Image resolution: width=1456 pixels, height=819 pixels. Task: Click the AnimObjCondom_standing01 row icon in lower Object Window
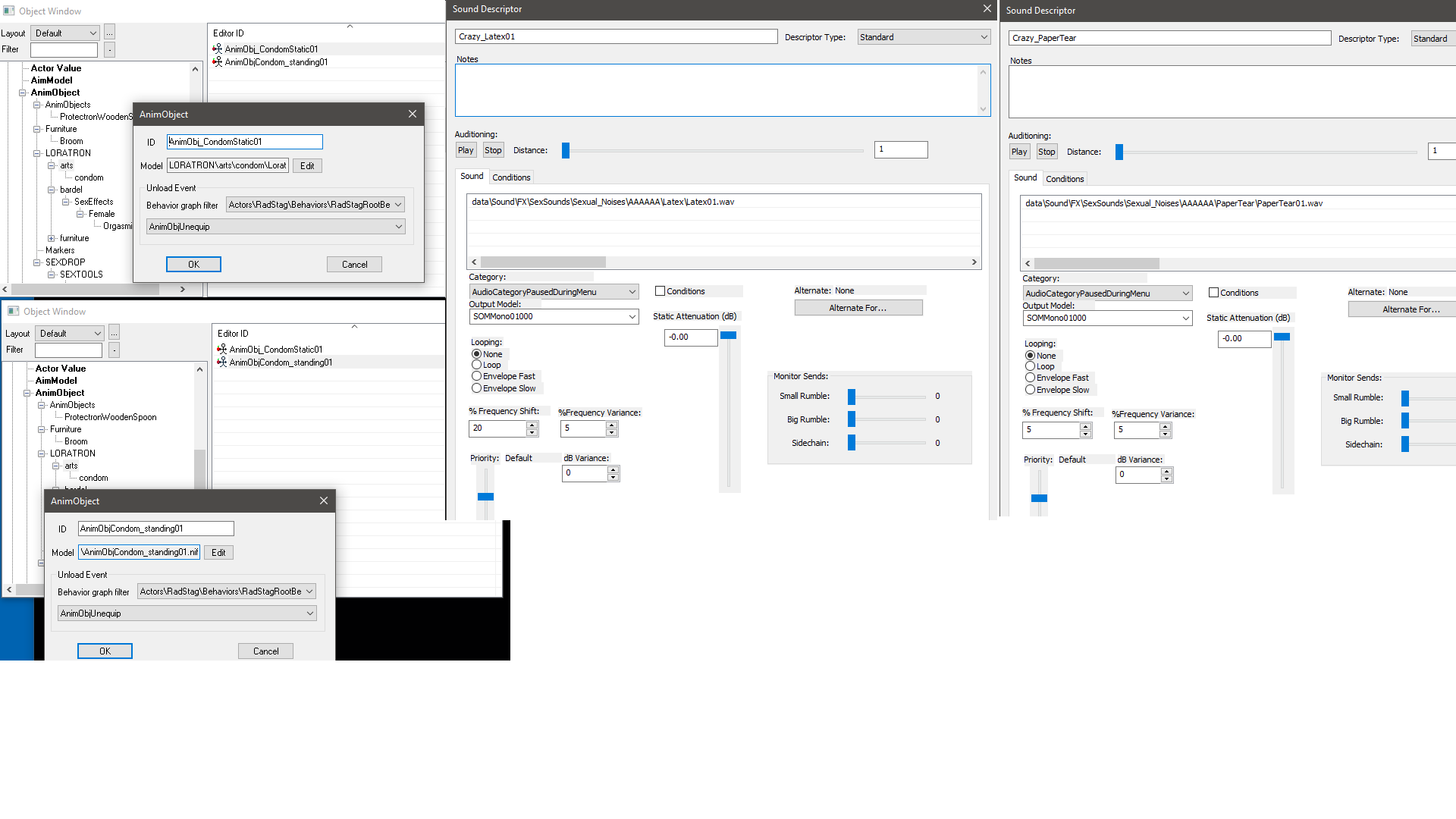click(222, 362)
